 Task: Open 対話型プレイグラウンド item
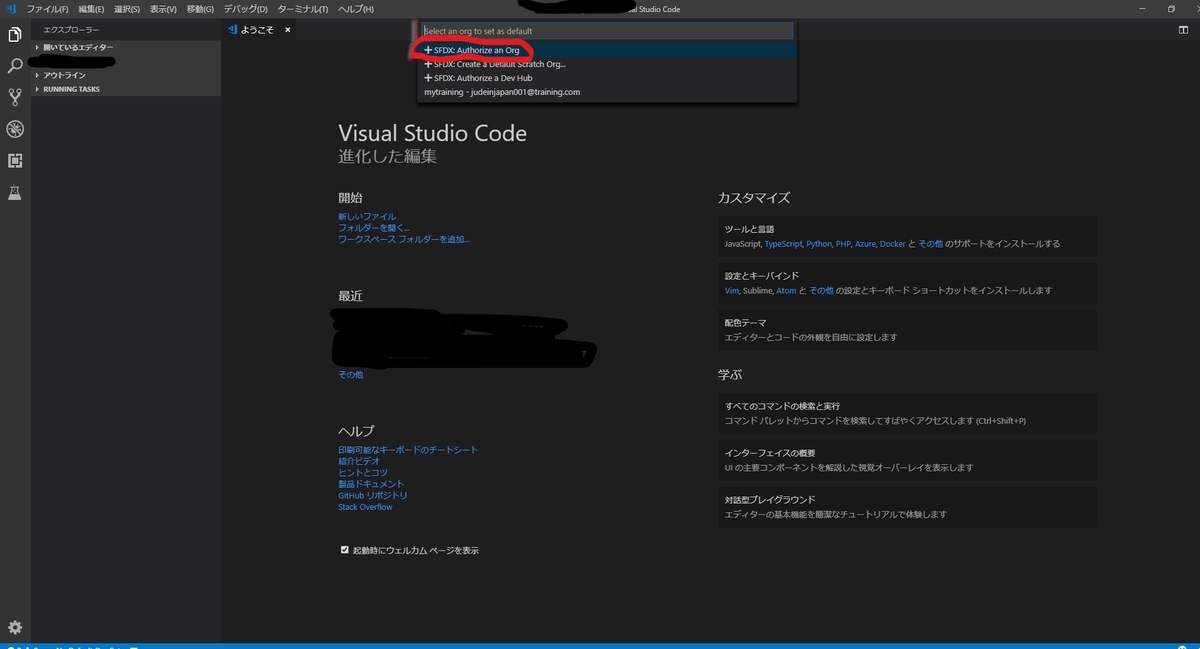907,507
